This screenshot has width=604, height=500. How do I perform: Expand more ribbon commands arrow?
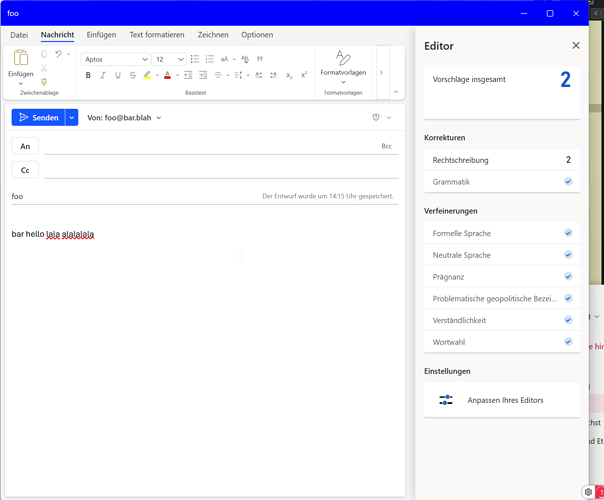pos(381,72)
